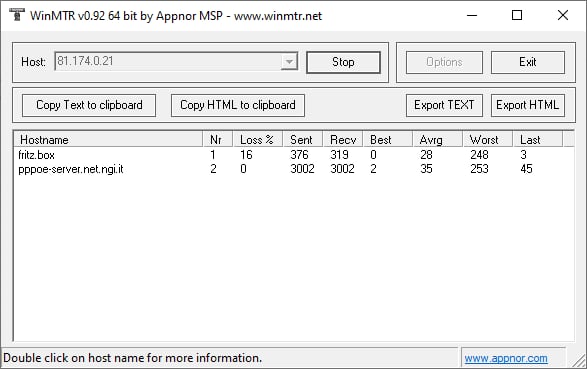The height and width of the screenshot is (369, 587).
Task: Click the Recv column header
Action: click(343, 140)
